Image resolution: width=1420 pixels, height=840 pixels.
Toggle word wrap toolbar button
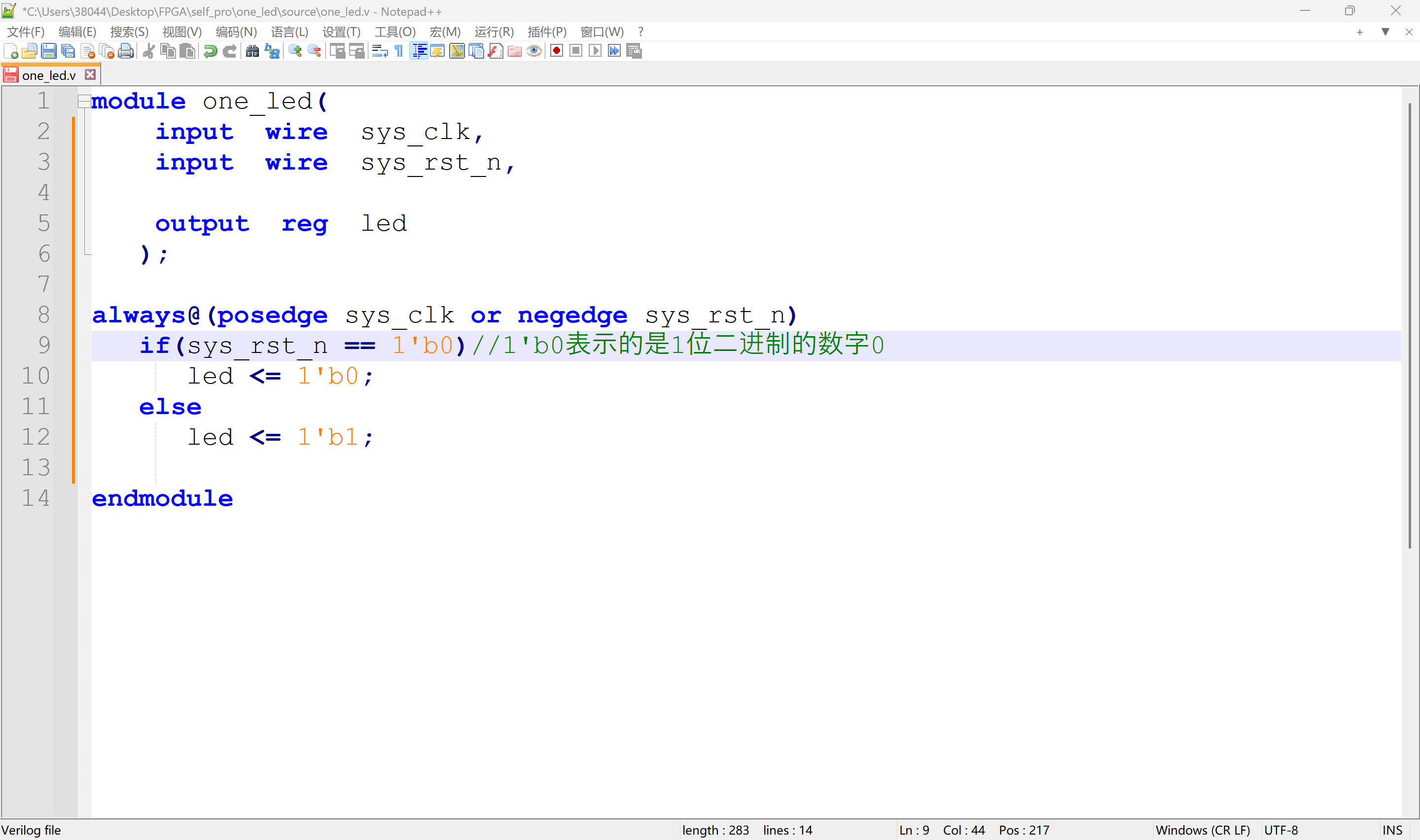380,51
